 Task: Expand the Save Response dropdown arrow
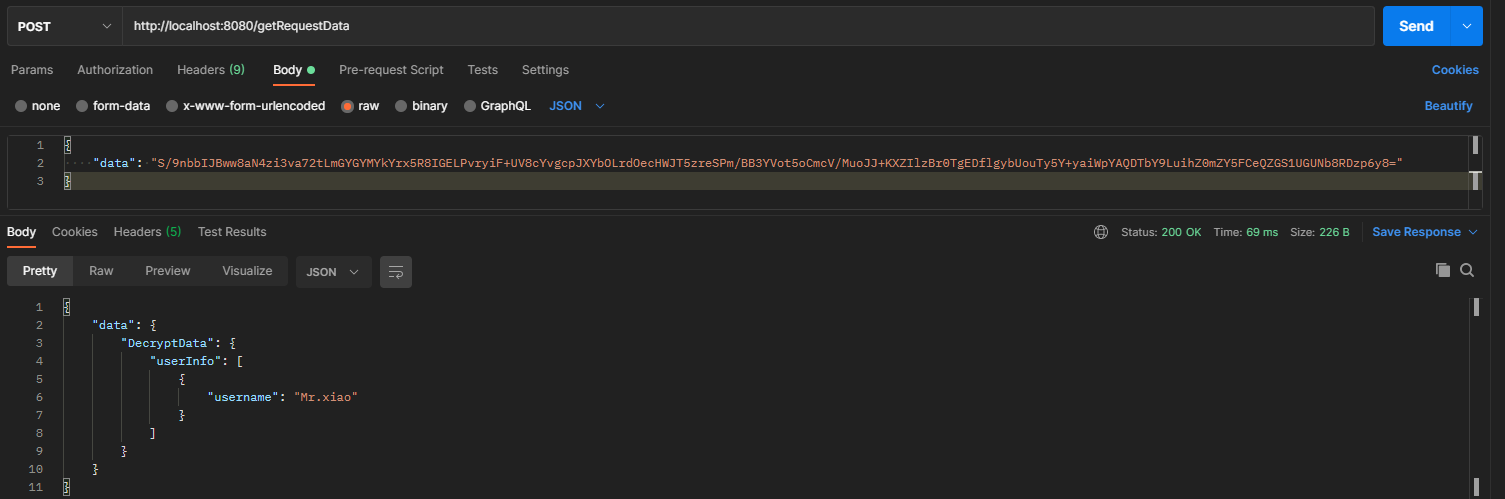[x=1472, y=232]
